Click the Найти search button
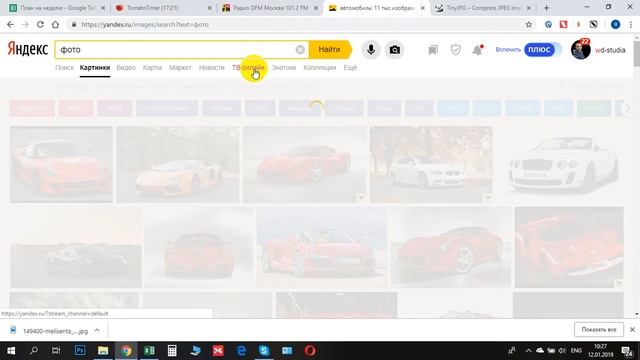The height and width of the screenshot is (360, 640). tap(329, 50)
